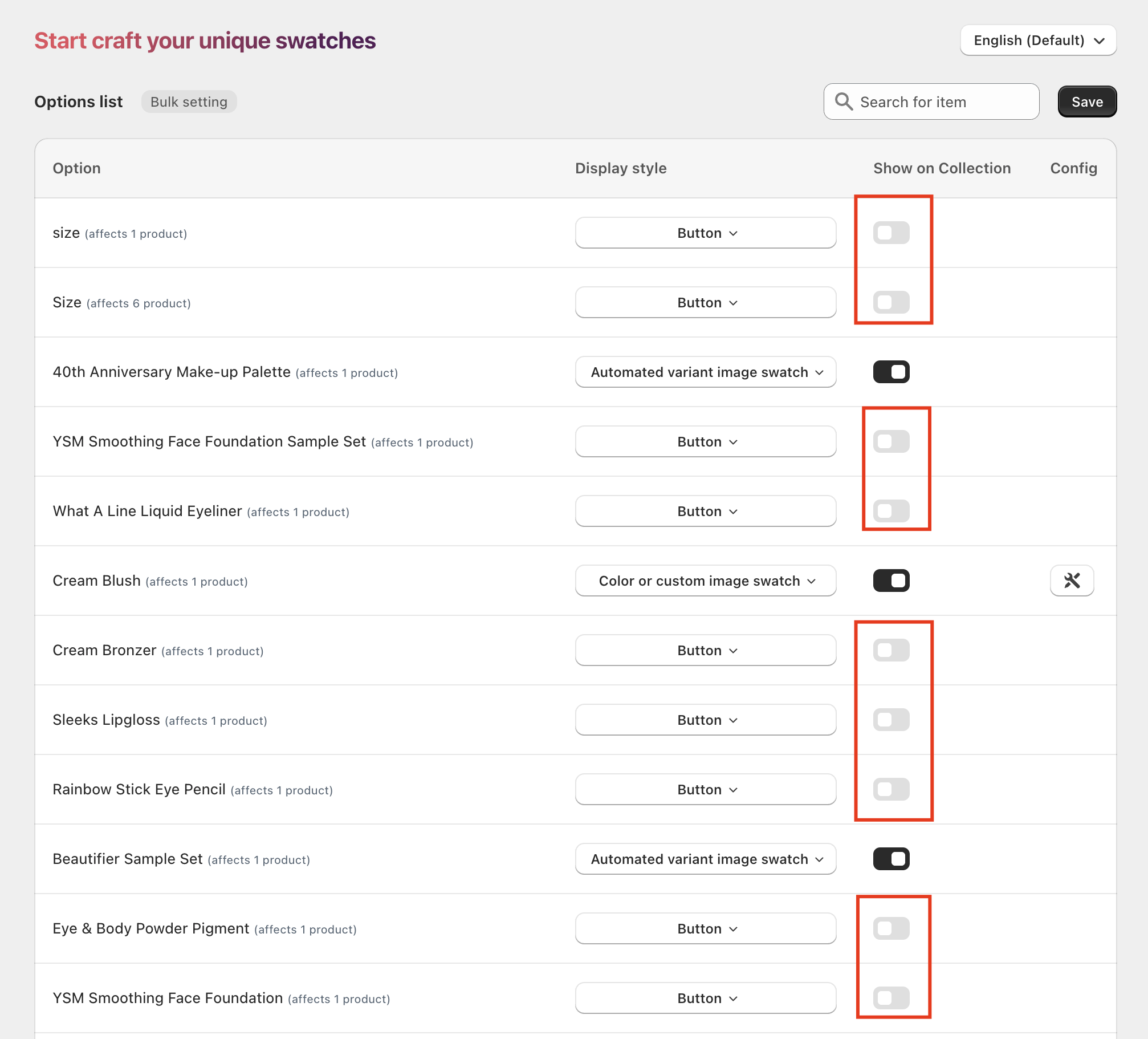Toggle Sleeks Lipgloss Show on Collection switch

coord(891,720)
